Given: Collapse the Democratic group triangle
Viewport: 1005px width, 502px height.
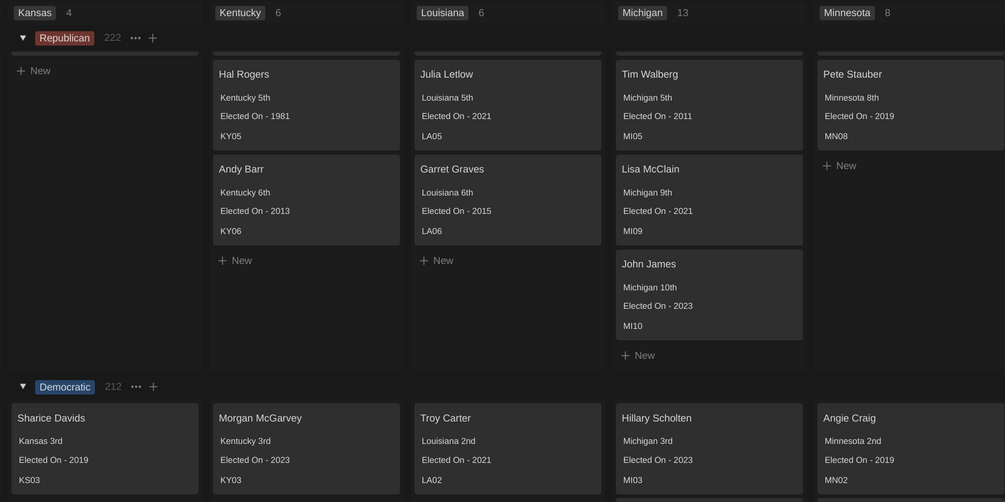Looking at the screenshot, I should click(x=23, y=387).
